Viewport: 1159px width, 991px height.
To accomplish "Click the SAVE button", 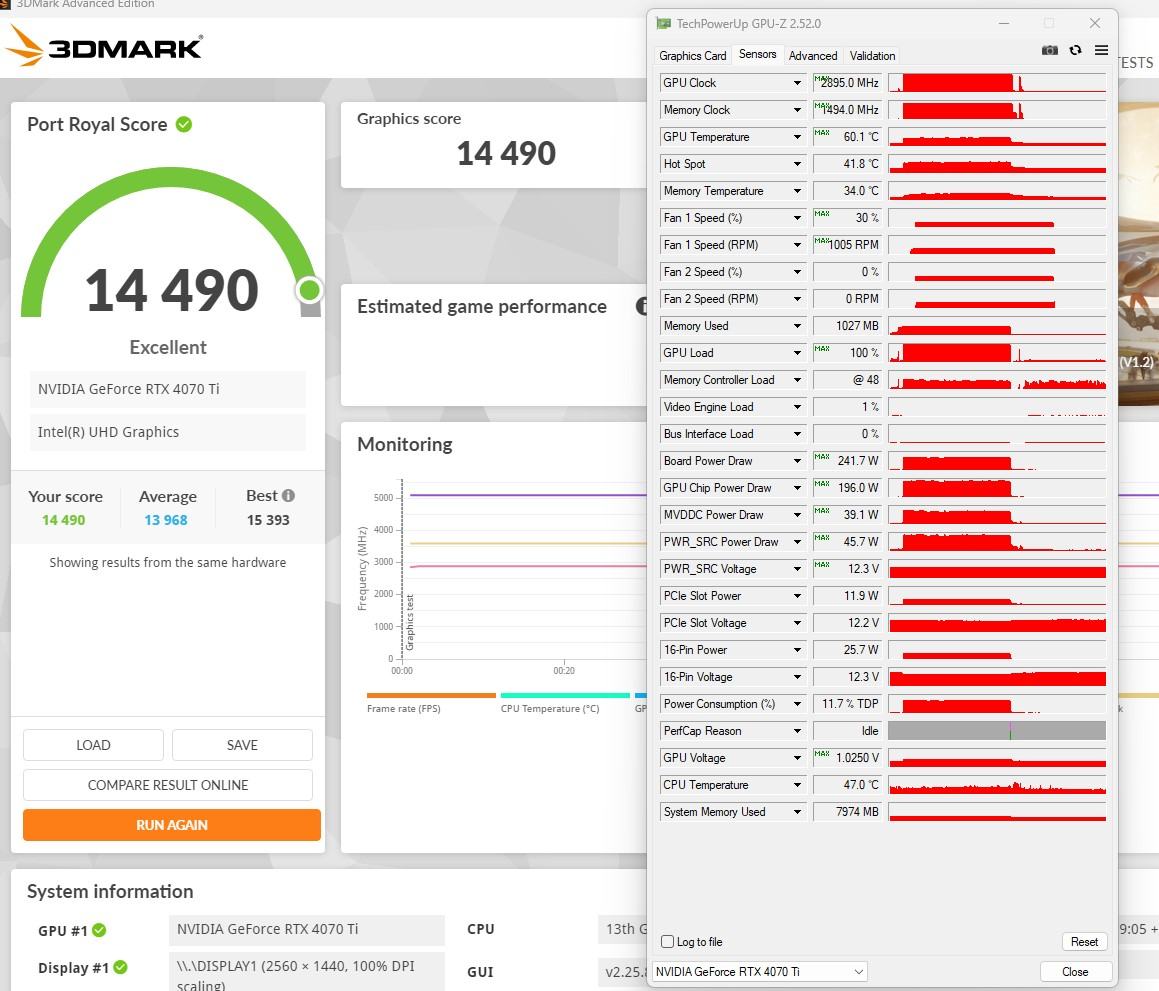I will (x=242, y=745).
